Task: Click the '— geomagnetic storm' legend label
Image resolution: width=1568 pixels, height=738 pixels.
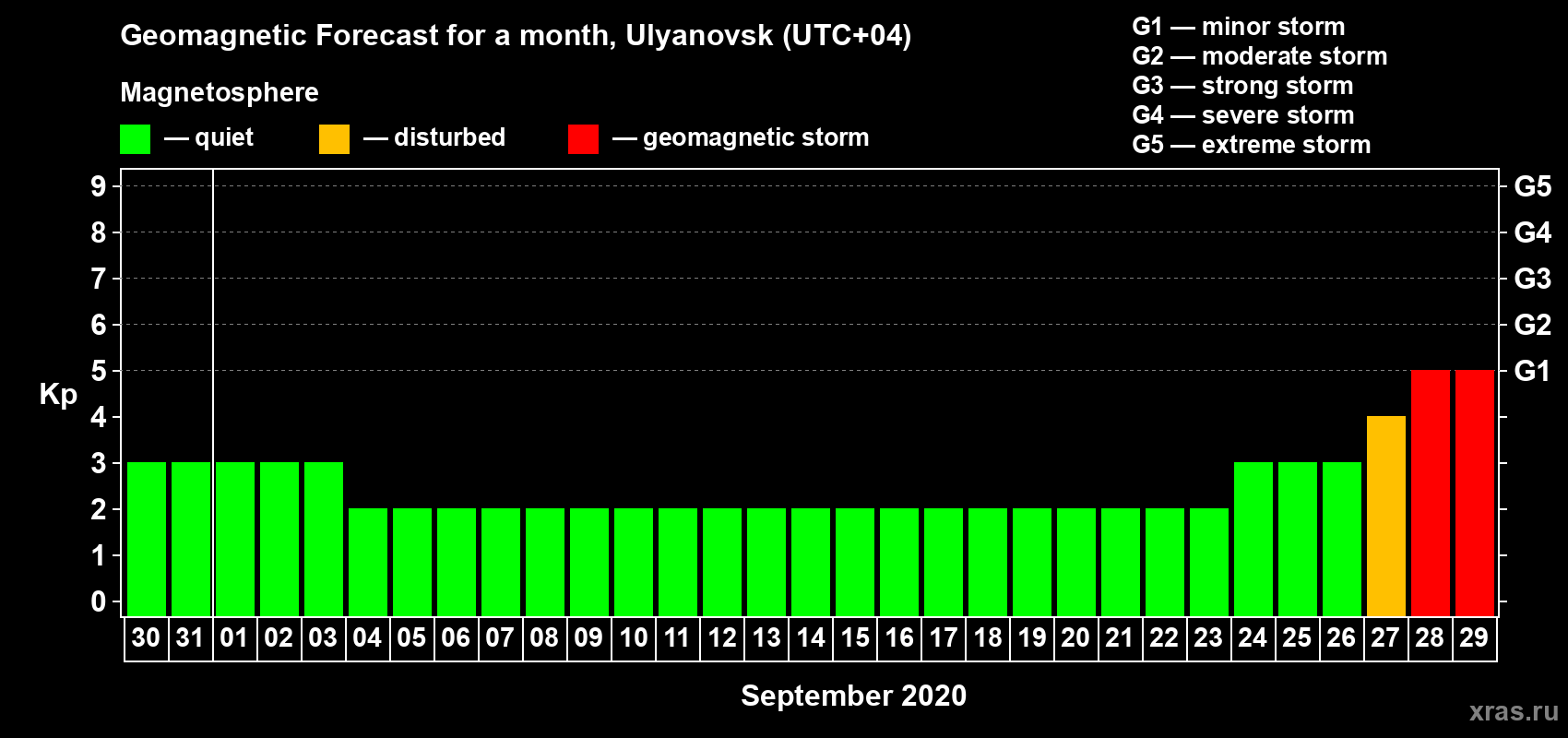Action: click(x=741, y=138)
